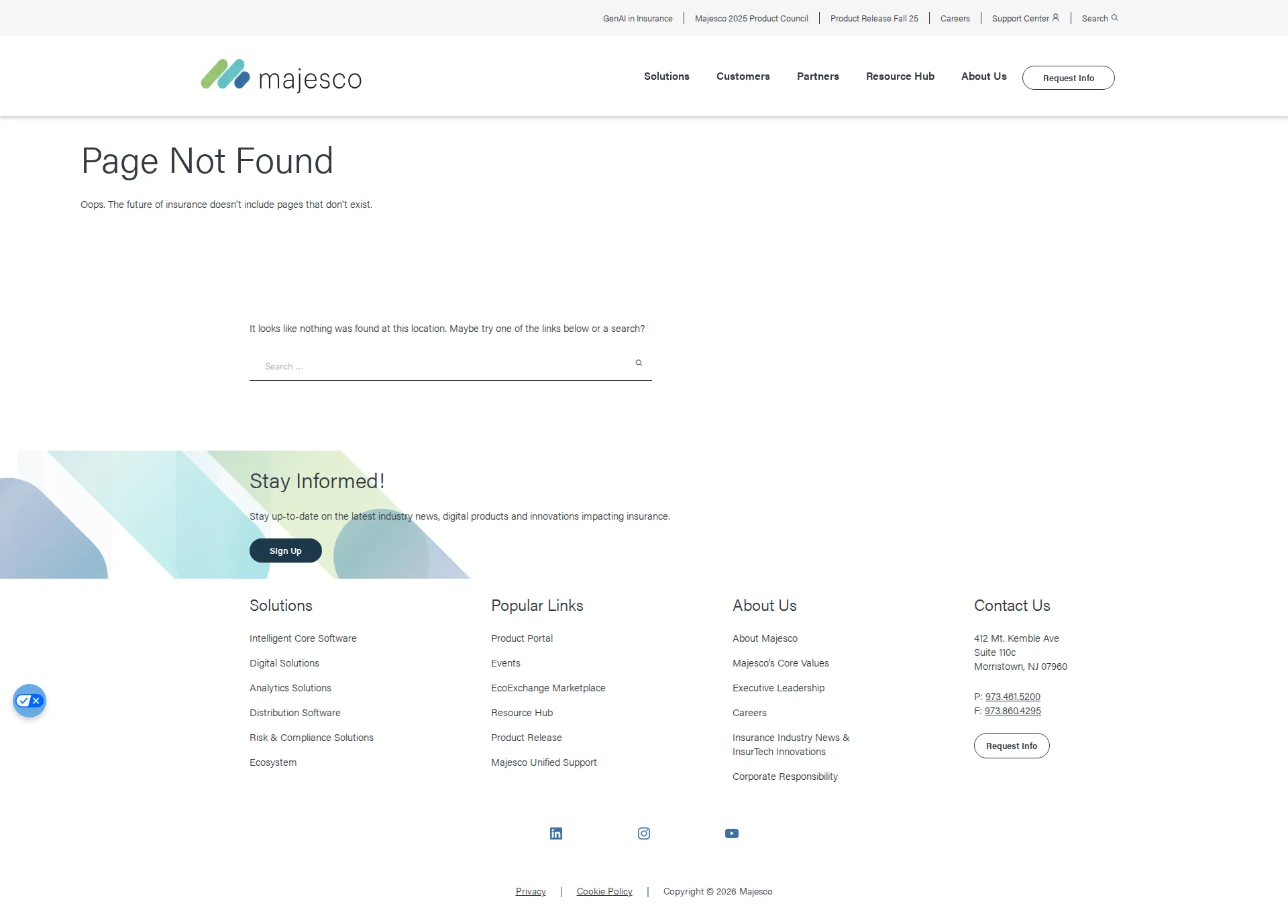The width and height of the screenshot is (1288, 924).
Task: Open Ecosystem footer link
Action: pos(273,762)
